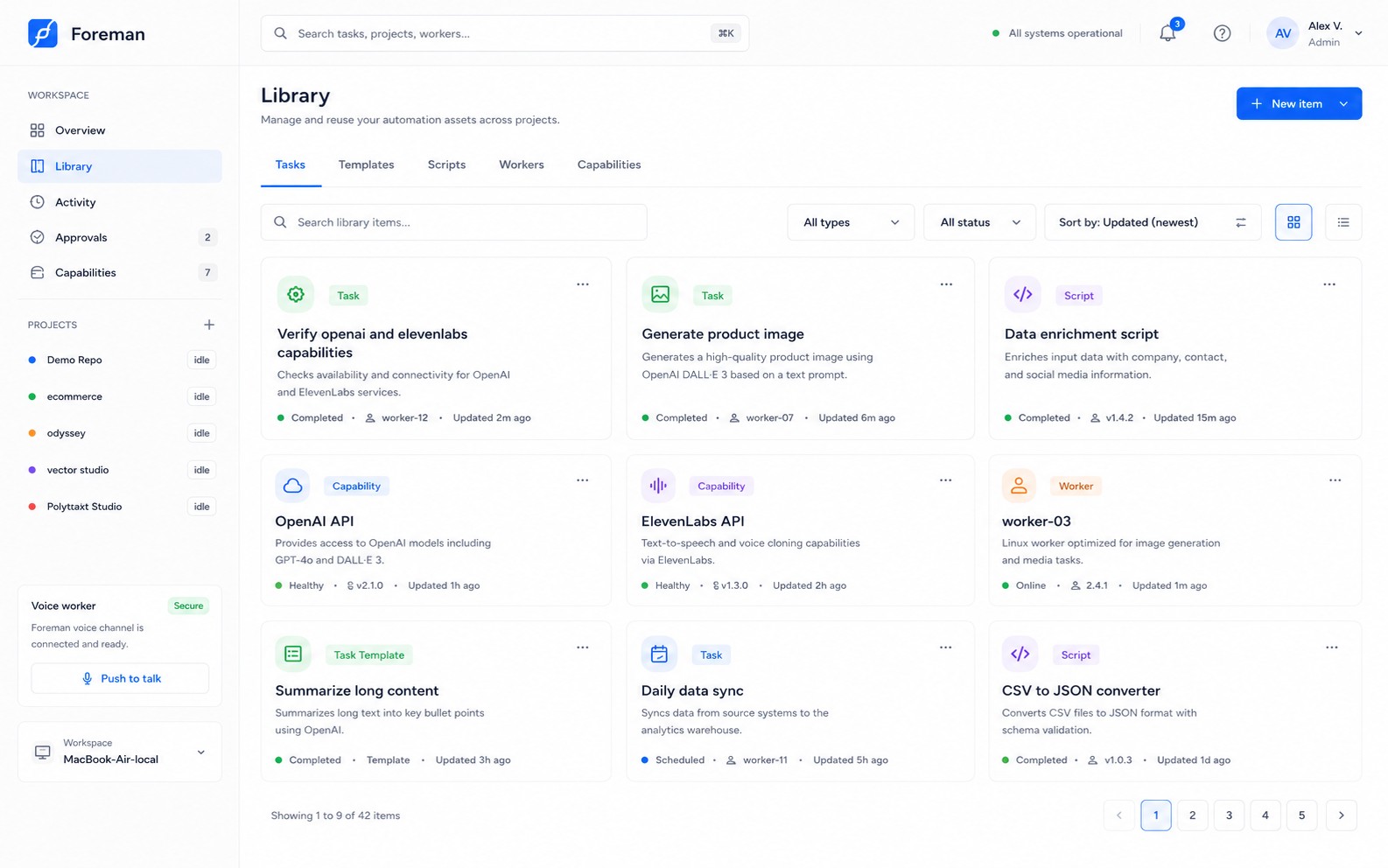Image resolution: width=1388 pixels, height=868 pixels.
Task: Open the notifications bell
Action: (1167, 33)
